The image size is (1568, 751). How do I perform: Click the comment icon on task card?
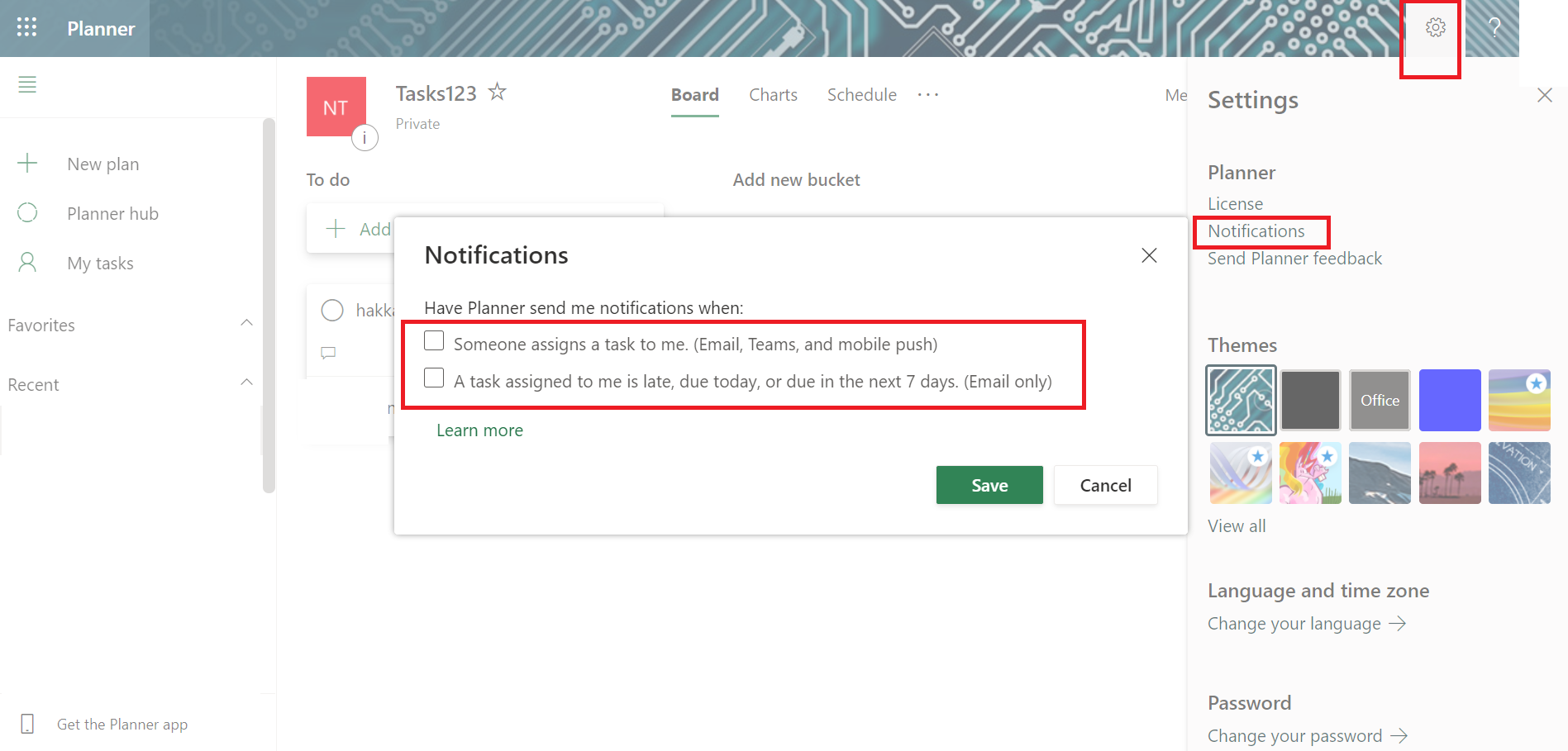click(328, 353)
